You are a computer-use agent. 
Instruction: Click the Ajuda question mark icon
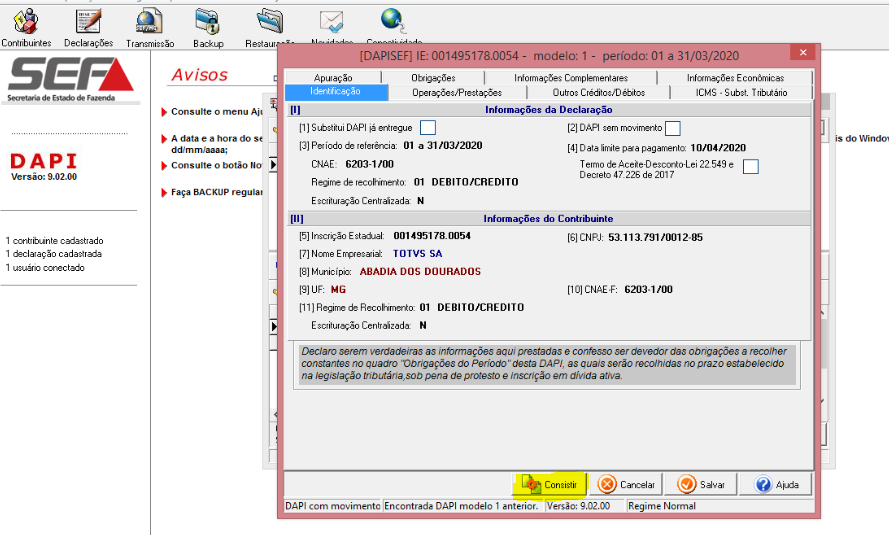[763, 484]
